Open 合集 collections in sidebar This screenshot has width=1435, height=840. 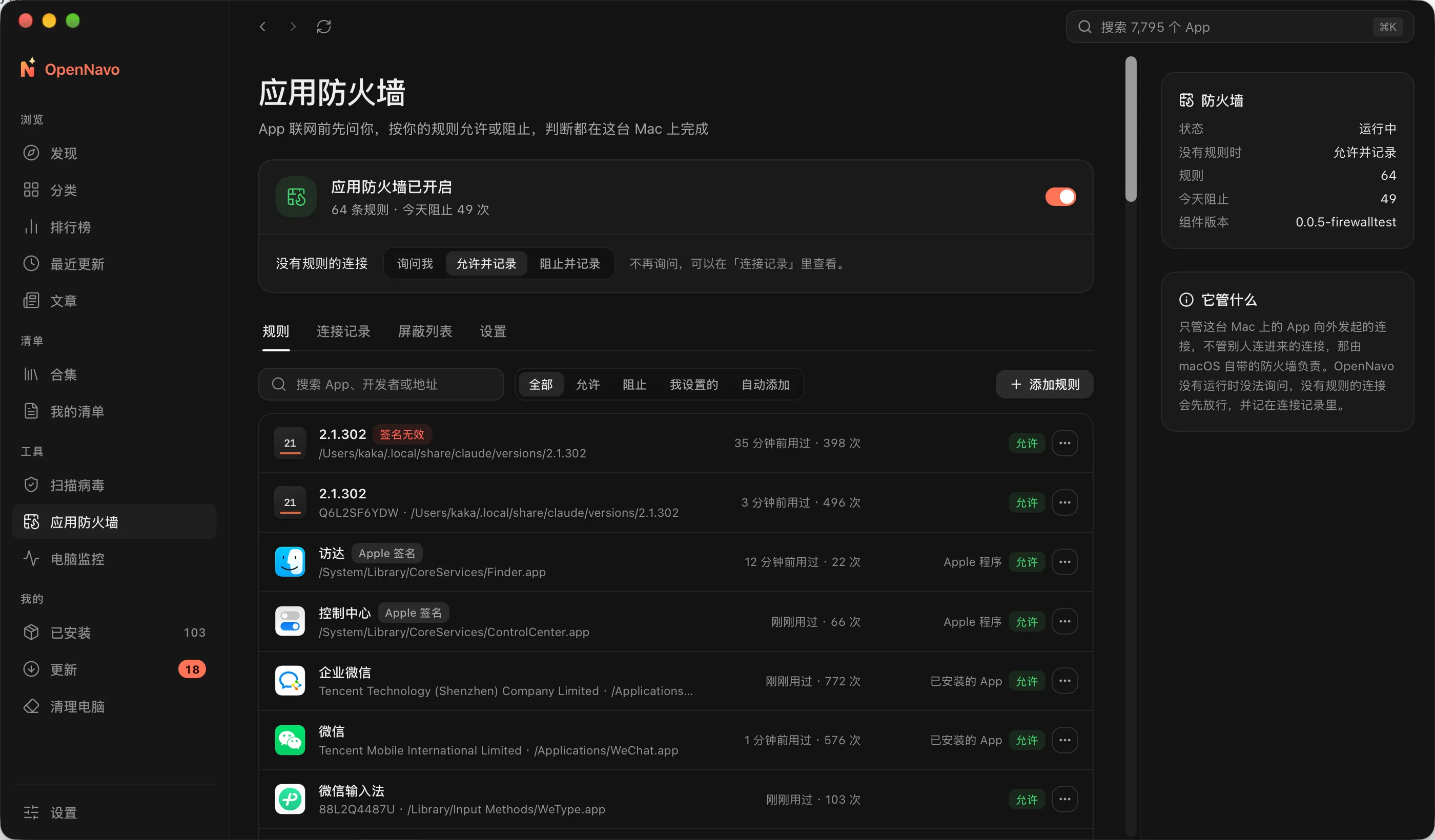point(114,374)
